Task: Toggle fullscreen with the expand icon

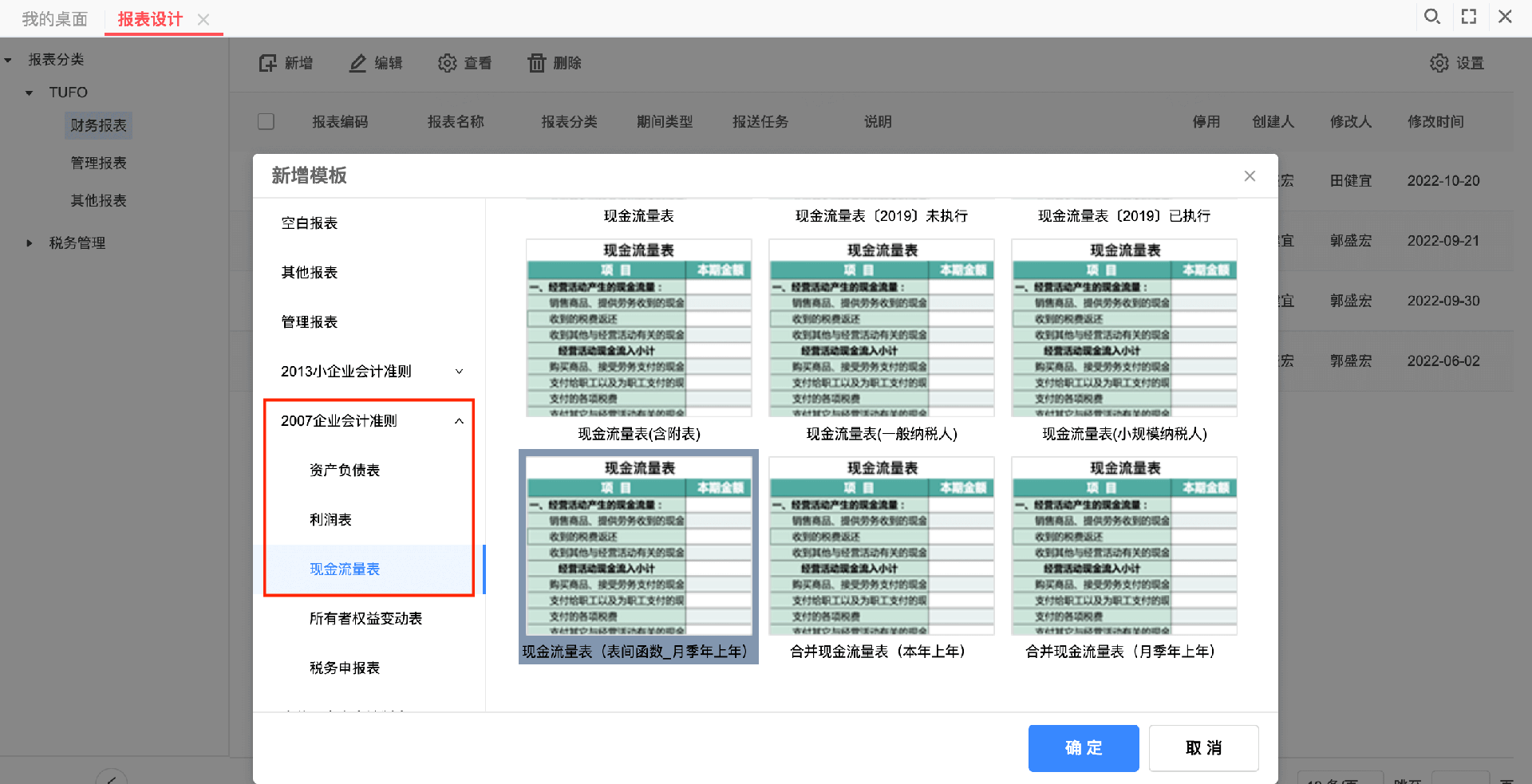Action: pyautogui.click(x=1469, y=17)
